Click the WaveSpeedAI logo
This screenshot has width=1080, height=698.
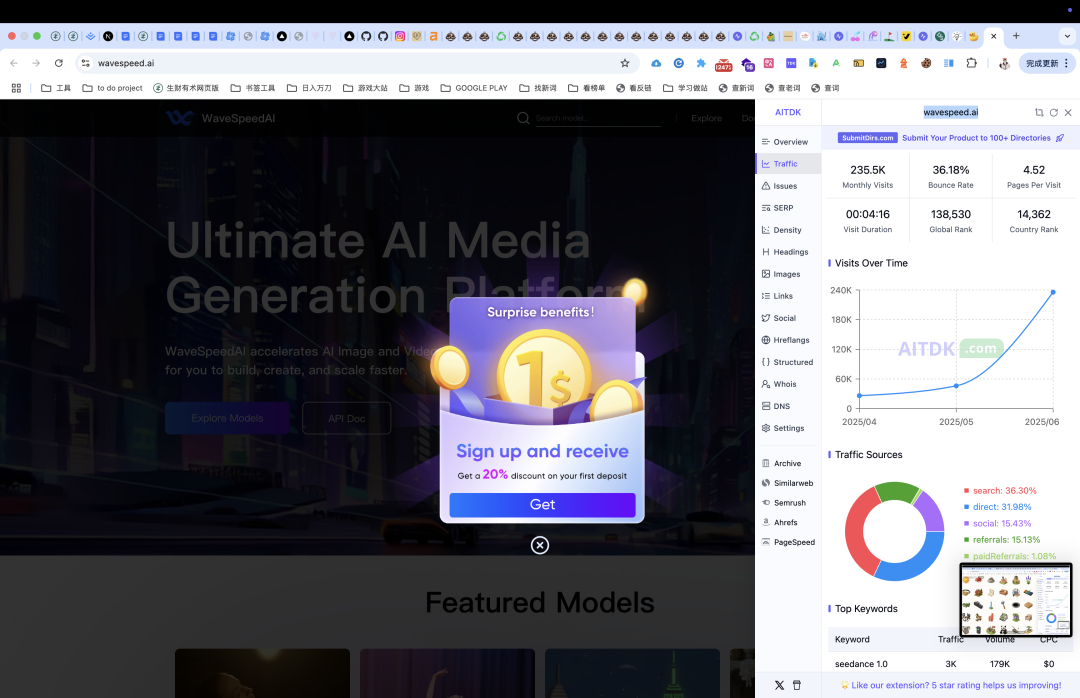coord(220,119)
